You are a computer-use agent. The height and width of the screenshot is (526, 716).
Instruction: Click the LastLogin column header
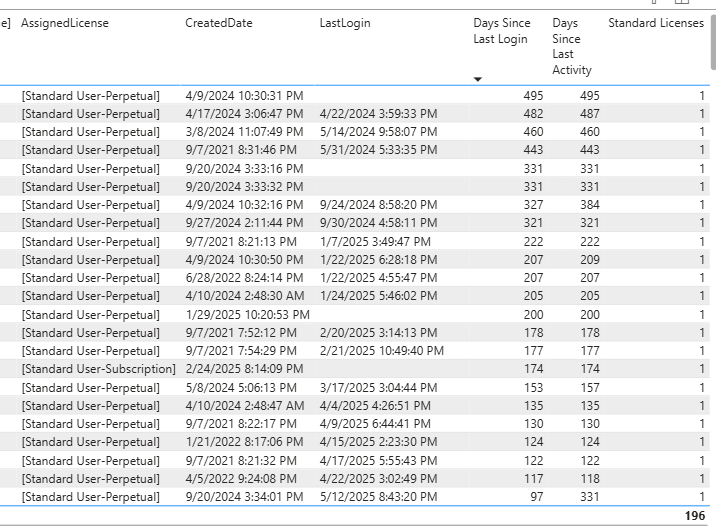click(344, 23)
